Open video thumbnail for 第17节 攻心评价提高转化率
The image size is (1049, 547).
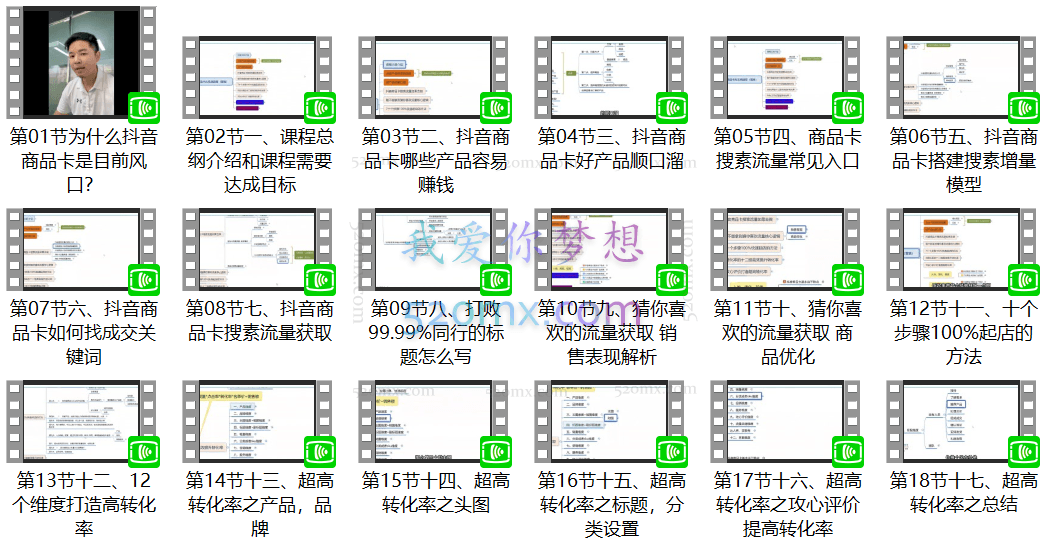click(x=785, y=421)
